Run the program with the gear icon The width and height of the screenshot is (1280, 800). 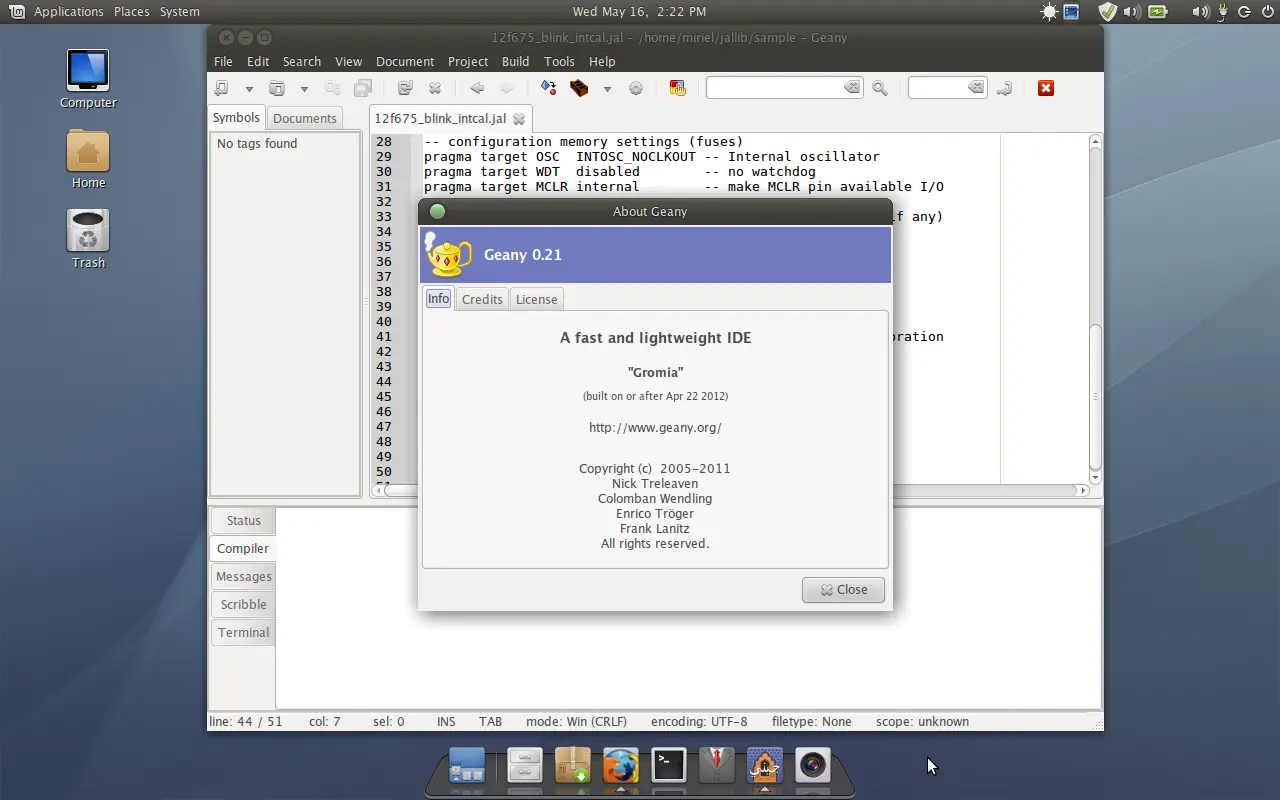pos(636,88)
